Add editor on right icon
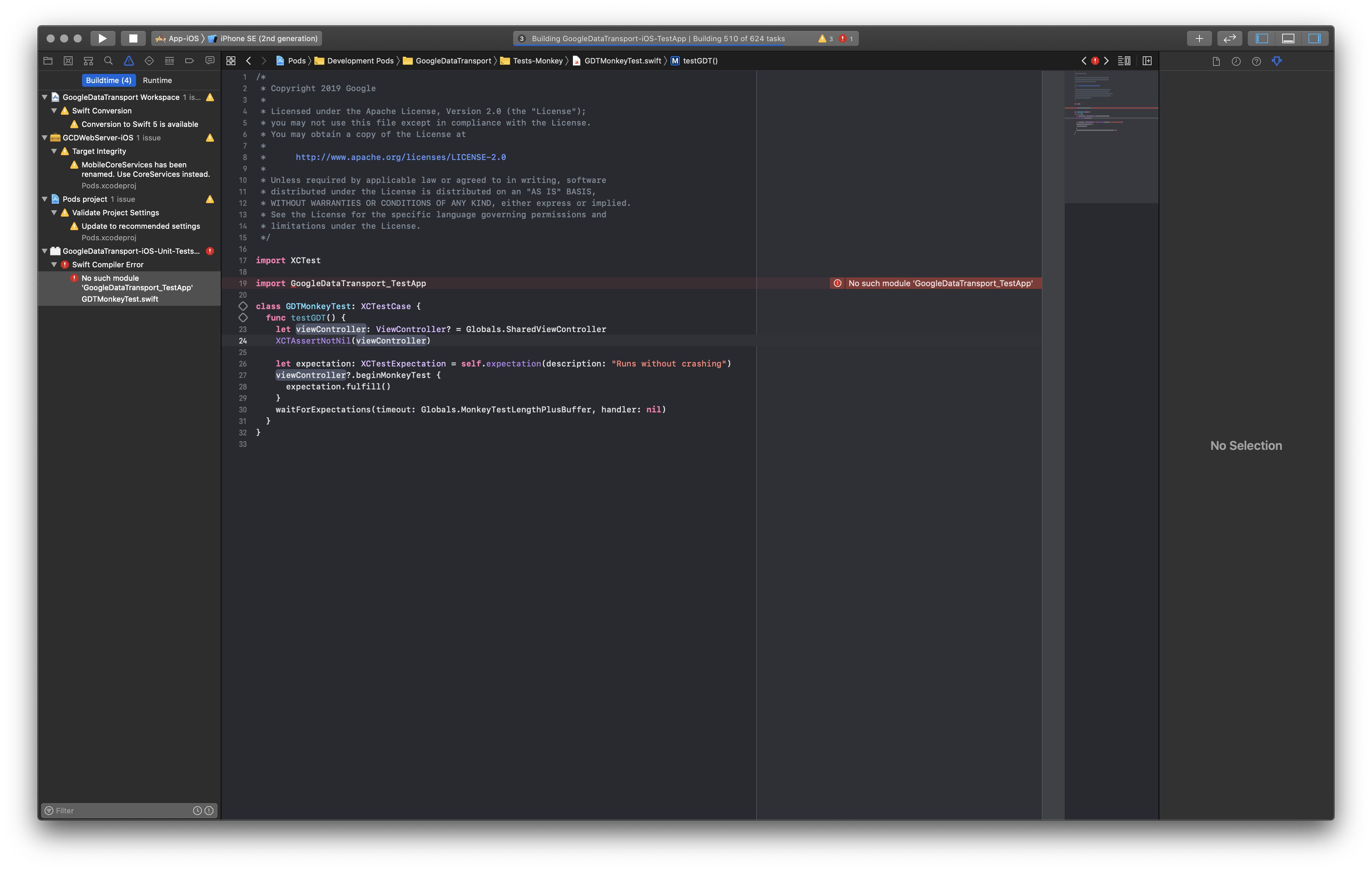Image resolution: width=1372 pixels, height=870 pixels. tap(1147, 60)
